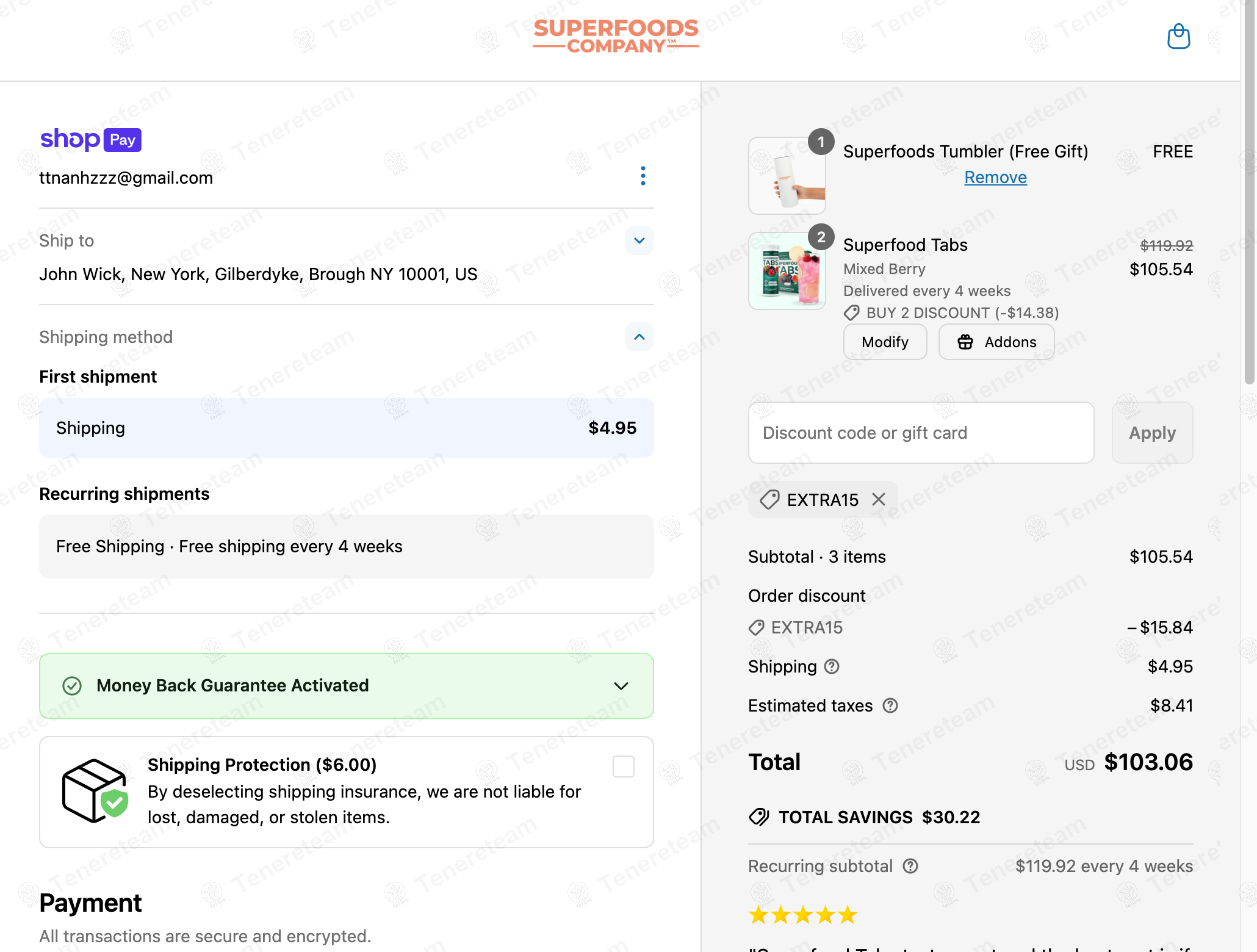This screenshot has width=1257, height=952.
Task: Click the Recurring subtotal help icon
Action: click(910, 866)
